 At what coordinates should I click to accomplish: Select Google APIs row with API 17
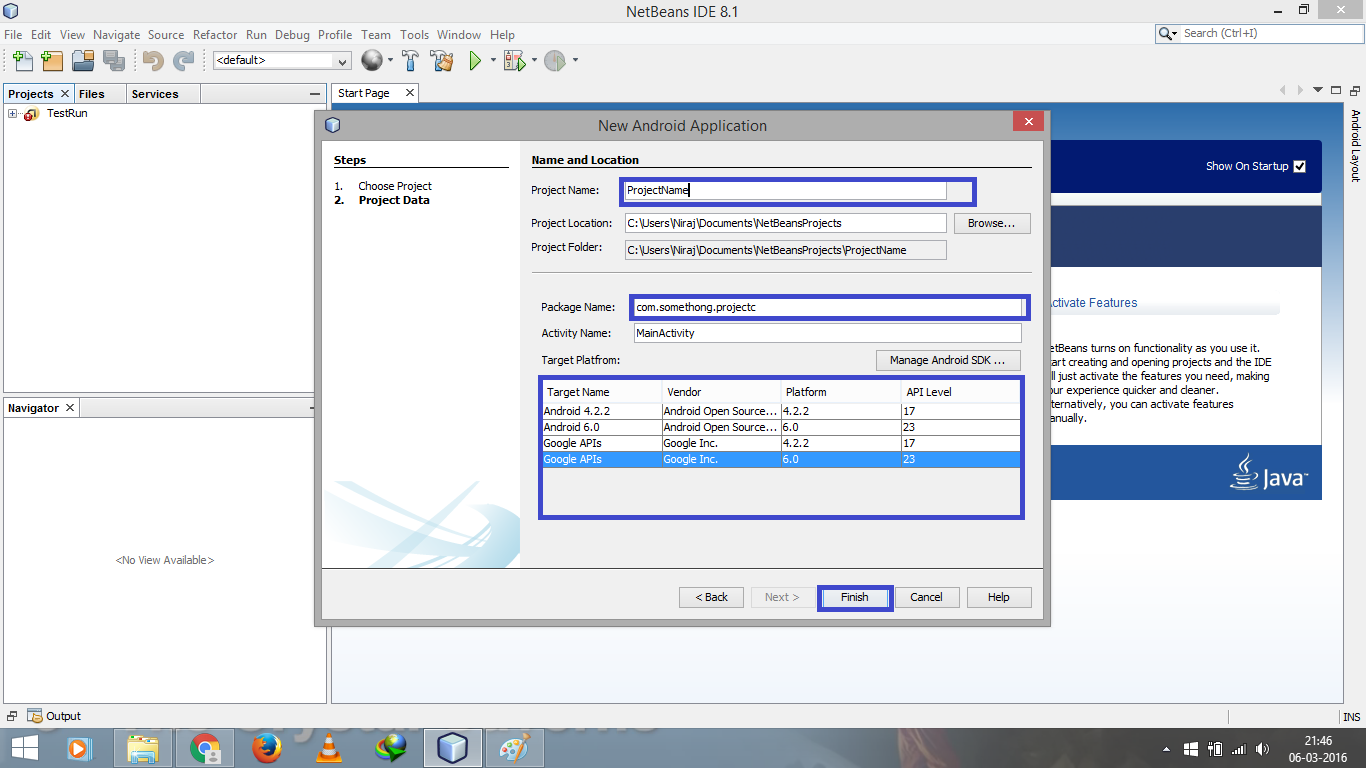point(781,443)
